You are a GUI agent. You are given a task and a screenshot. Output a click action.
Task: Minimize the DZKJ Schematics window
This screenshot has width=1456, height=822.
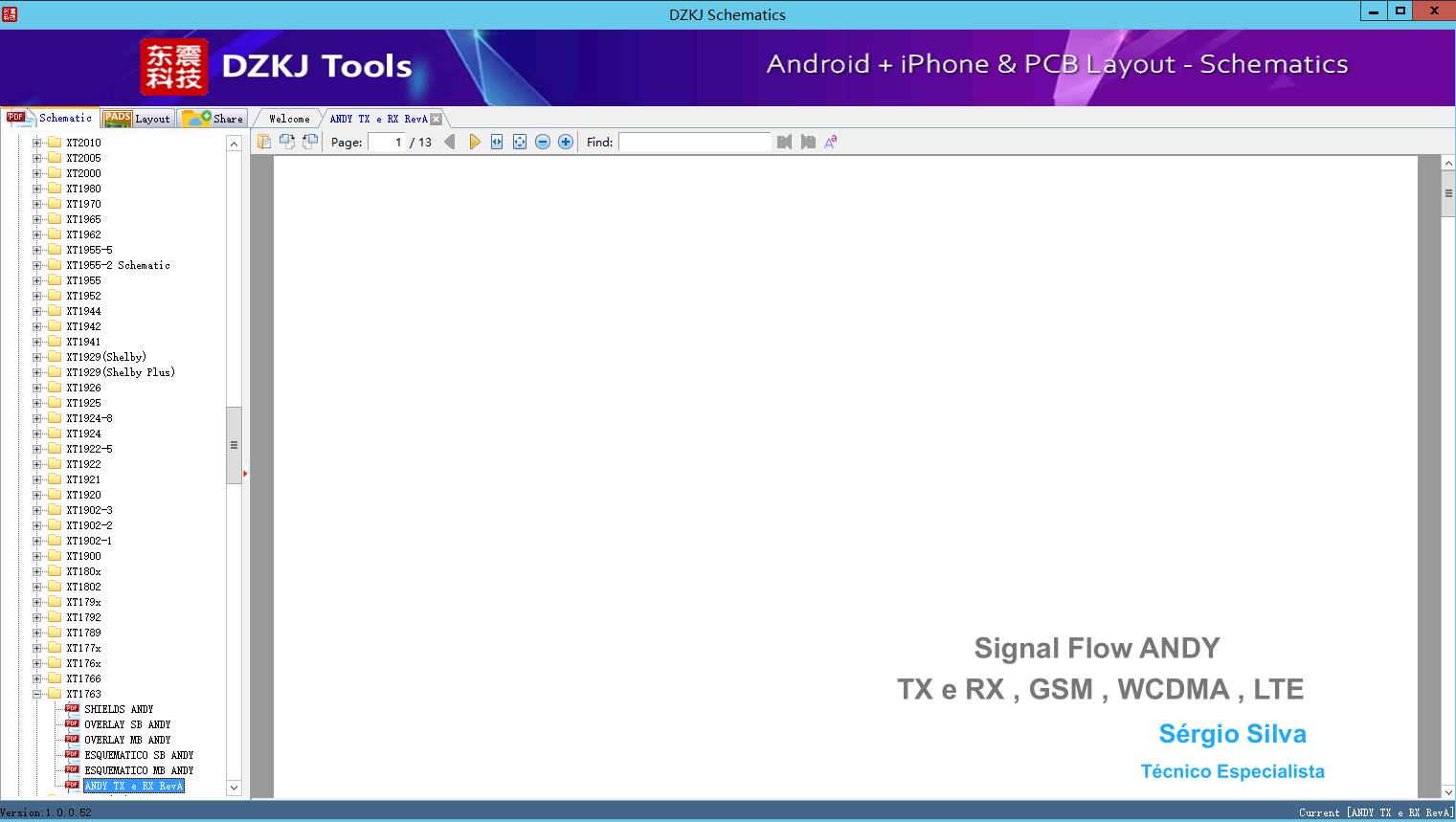[x=1374, y=11]
